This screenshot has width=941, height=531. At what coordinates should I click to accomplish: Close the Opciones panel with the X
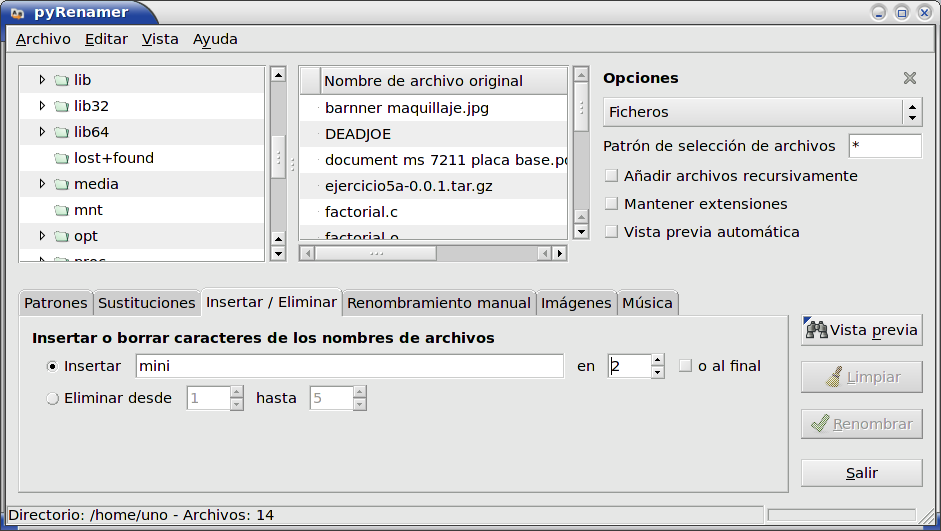(x=910, y=78)
